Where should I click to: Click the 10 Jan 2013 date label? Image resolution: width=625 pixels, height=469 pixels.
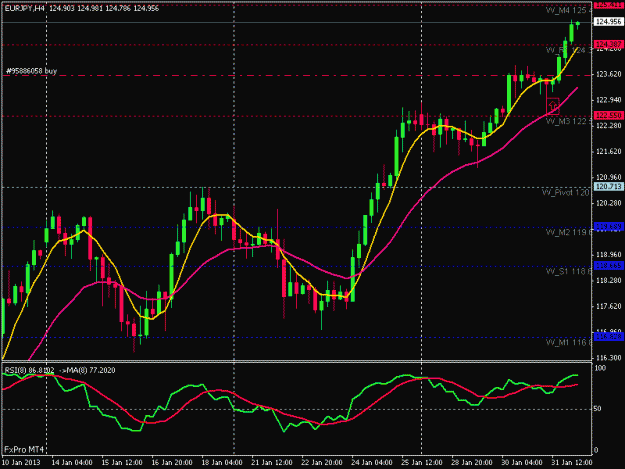click(x=21, y=462)
